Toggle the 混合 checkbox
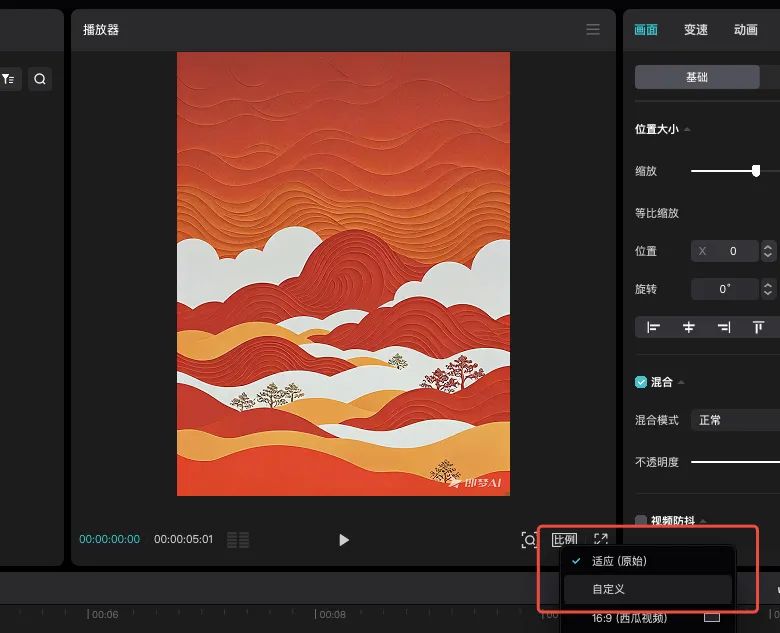Viewport: 780px width, 633px height. tap(641, 382)
